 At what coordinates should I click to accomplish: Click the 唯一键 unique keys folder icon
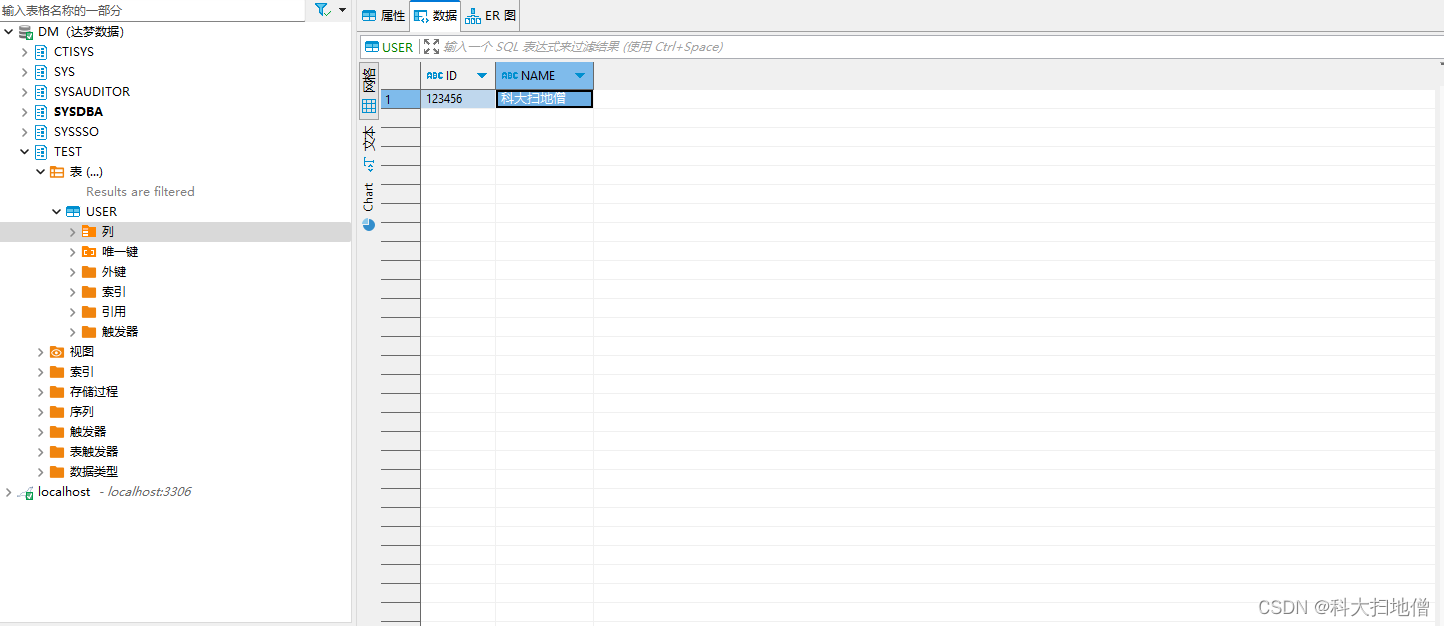click(x=89, y=252)
